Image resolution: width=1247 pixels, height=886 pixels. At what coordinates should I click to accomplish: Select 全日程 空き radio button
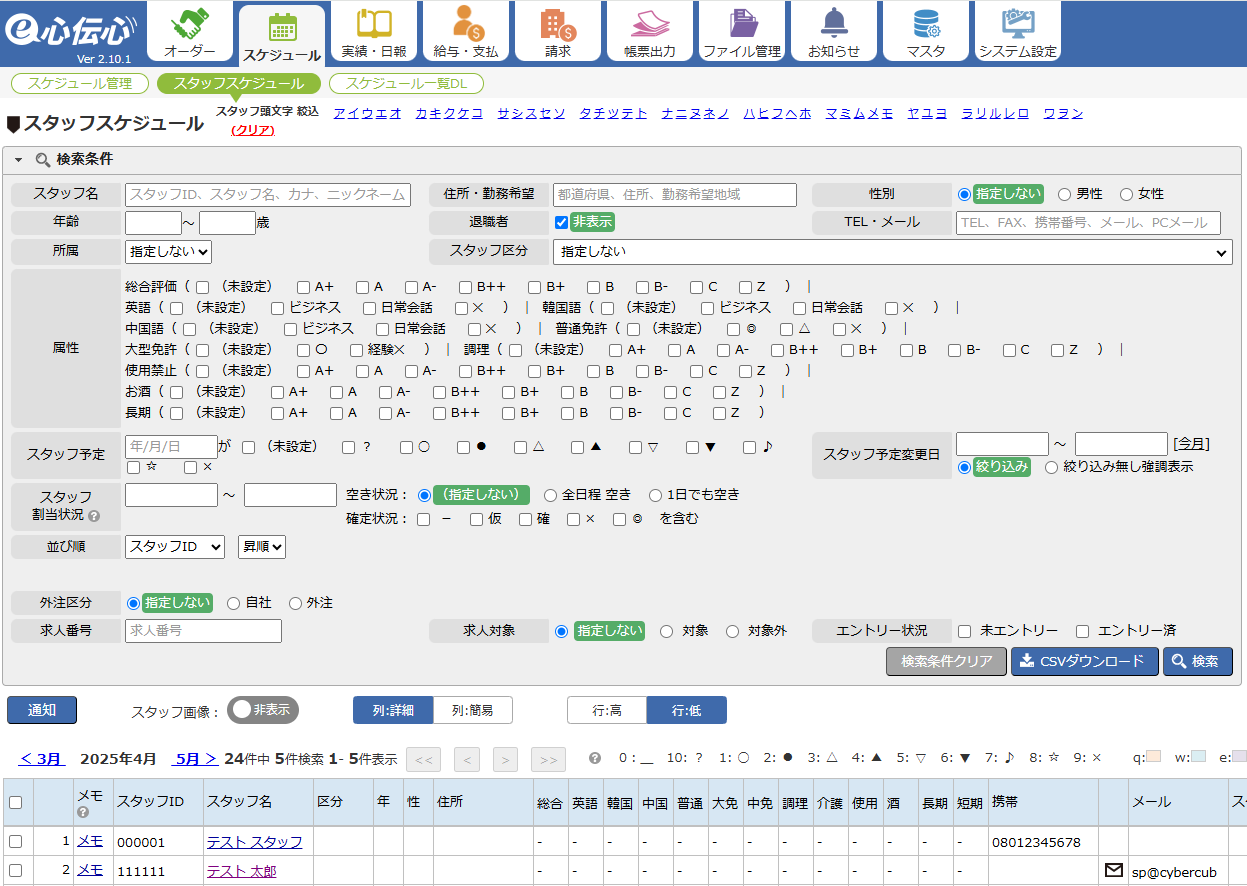click(550, 495)
